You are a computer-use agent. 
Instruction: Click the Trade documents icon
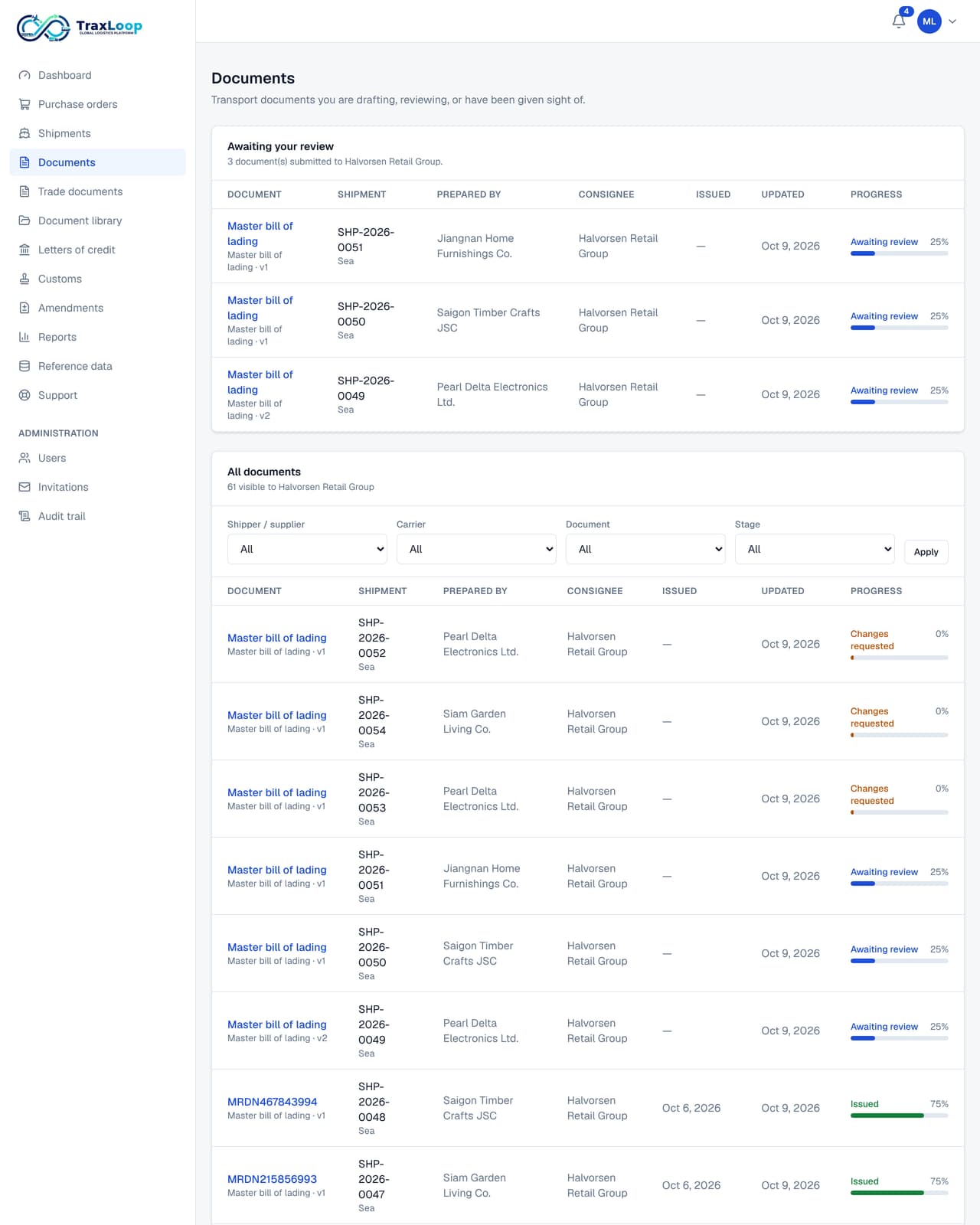(24, 191)
